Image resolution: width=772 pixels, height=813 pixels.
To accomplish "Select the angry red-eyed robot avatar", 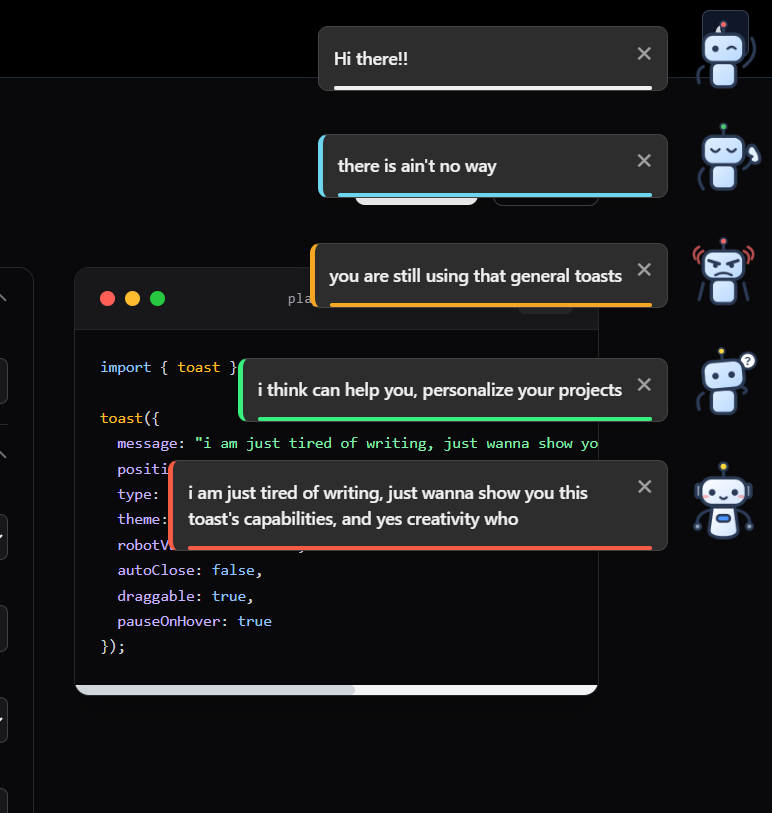I will pos(724,268).
